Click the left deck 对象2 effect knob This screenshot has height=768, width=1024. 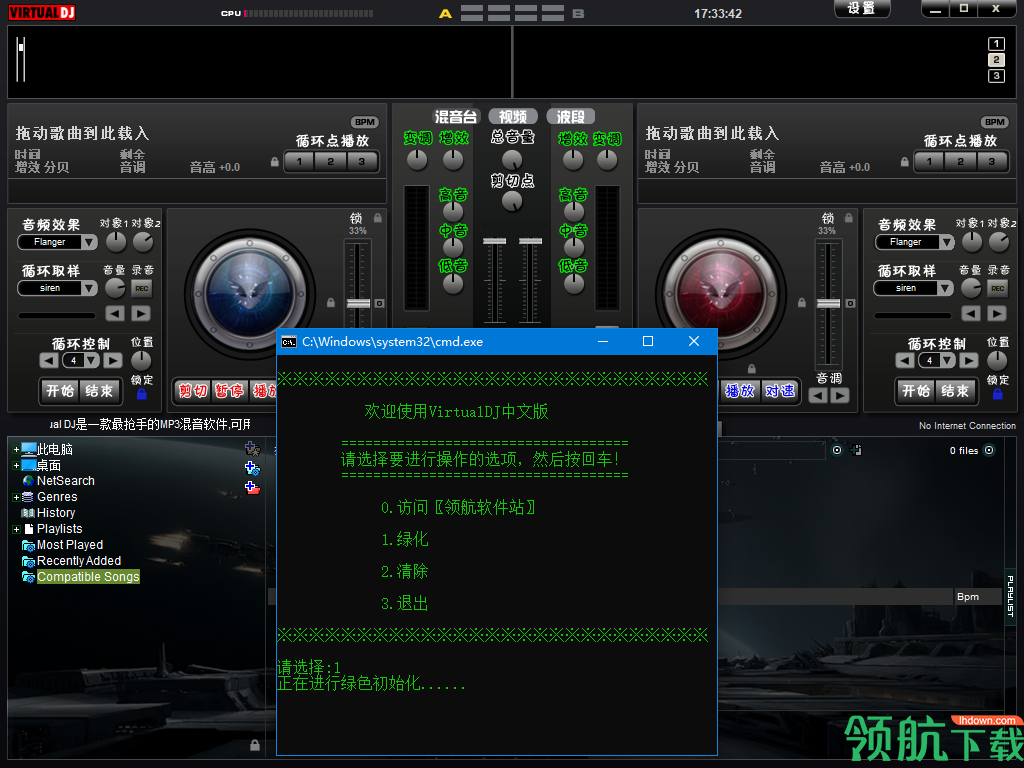[x=143, y=242]
